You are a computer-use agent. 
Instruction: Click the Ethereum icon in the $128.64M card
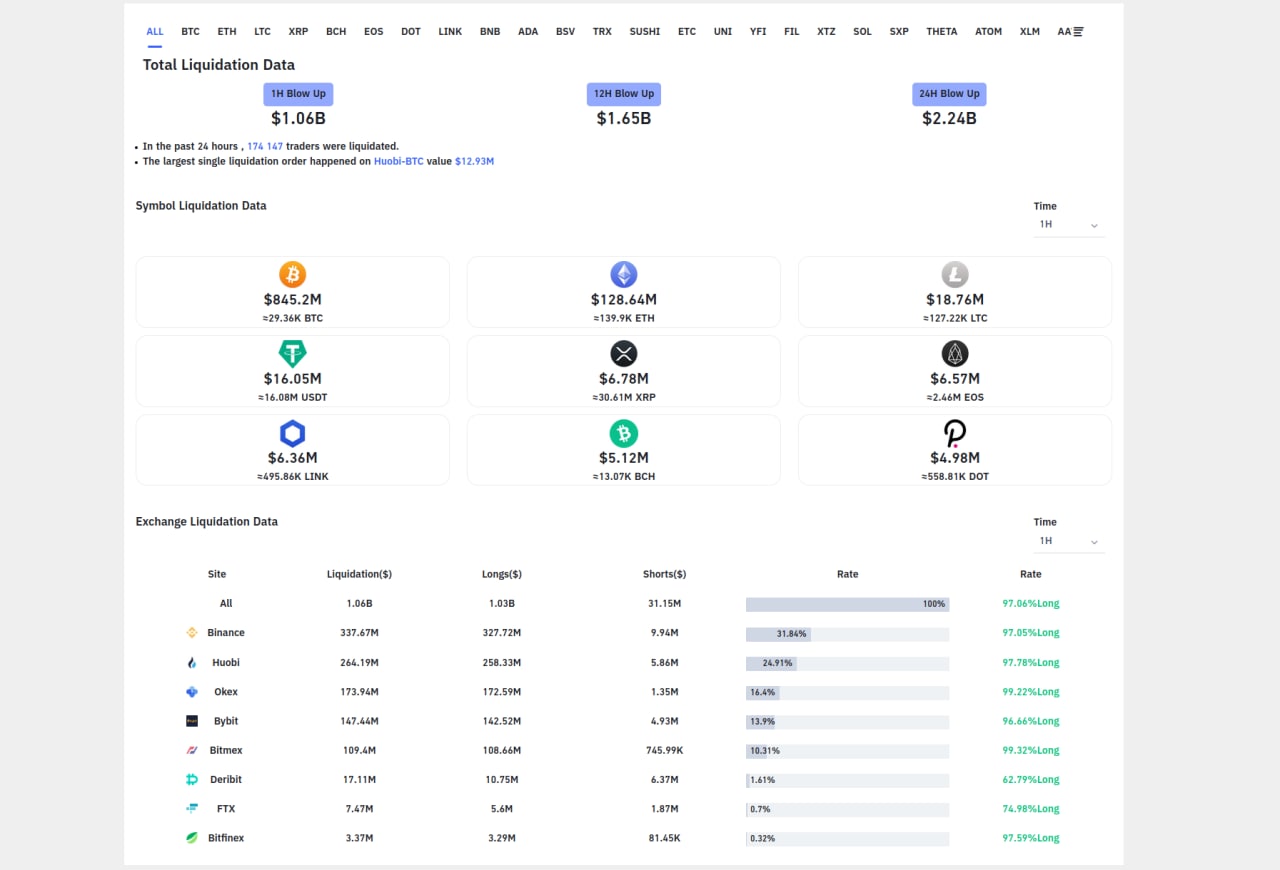(x=624, y=274)
